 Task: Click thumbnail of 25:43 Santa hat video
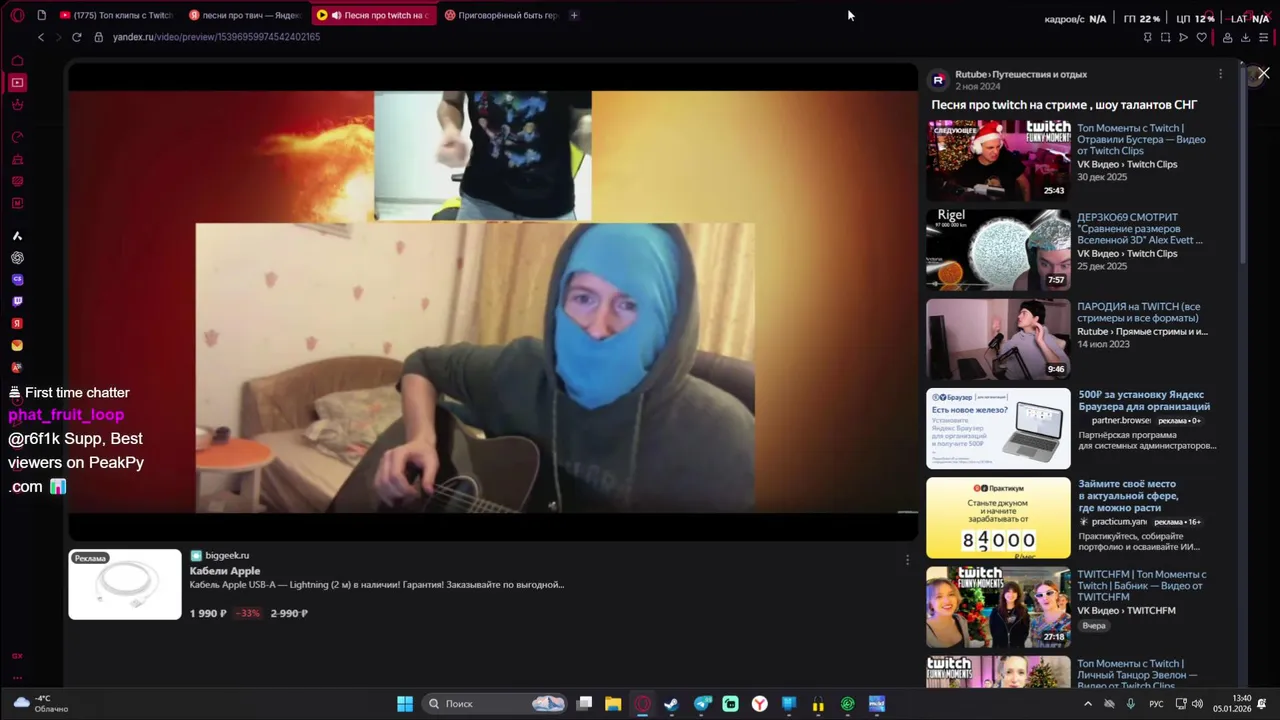pyautogui.click(x=998, y=160)
